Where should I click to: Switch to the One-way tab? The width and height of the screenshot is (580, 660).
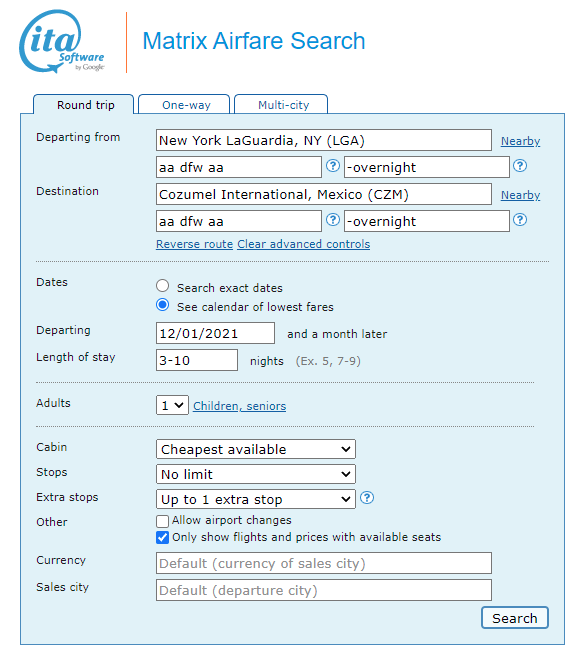[184, 104]
